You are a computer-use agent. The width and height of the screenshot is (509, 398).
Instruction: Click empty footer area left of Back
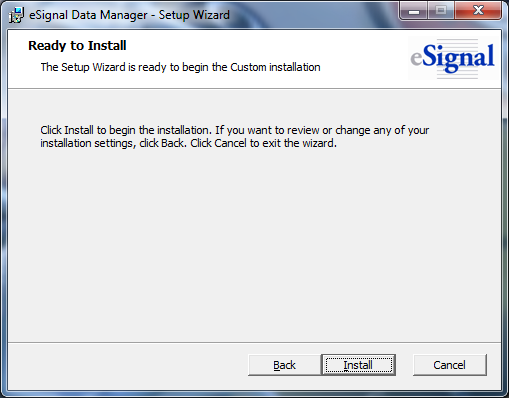coord(127,365)
